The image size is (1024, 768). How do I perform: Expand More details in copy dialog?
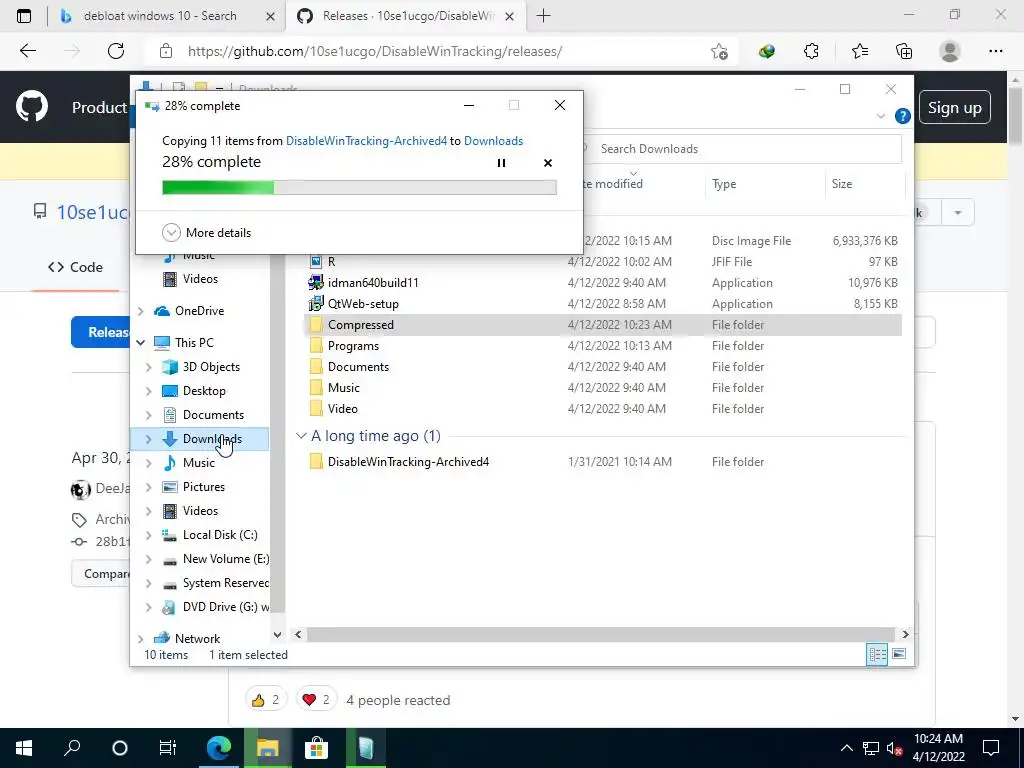[206, 232]
